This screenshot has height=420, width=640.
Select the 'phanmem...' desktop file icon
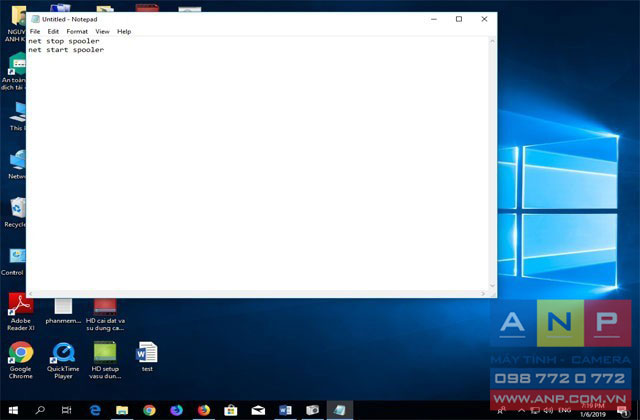click(63, 311)
